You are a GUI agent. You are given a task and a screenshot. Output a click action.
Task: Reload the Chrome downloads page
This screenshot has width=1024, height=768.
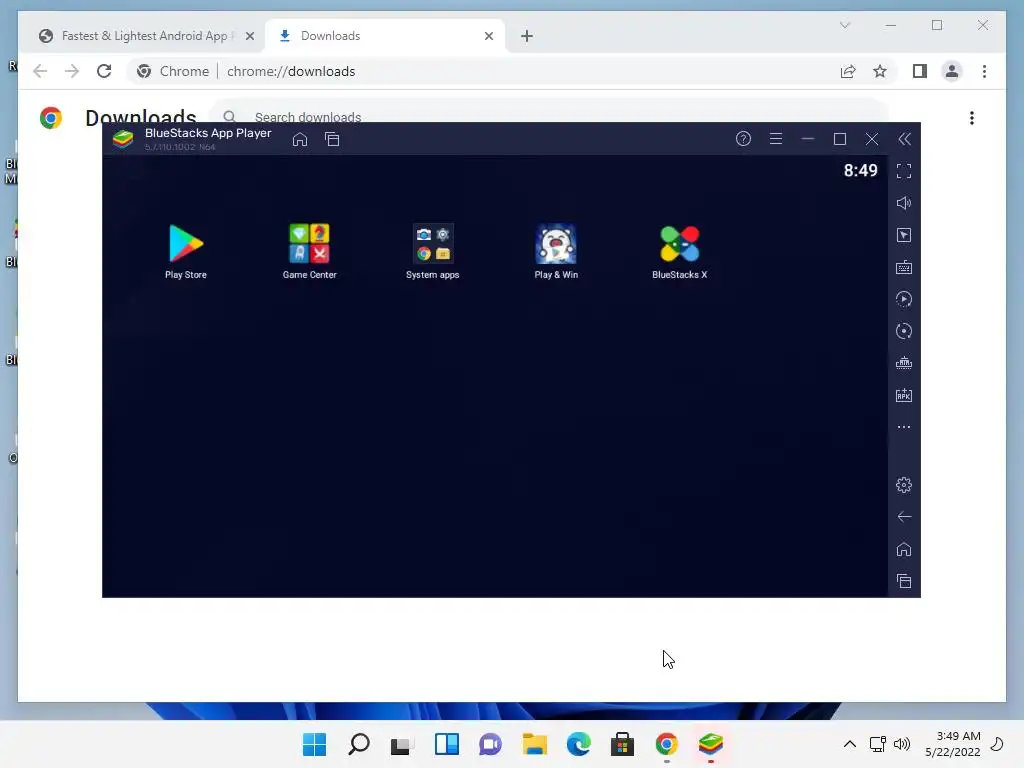(104, 71)
